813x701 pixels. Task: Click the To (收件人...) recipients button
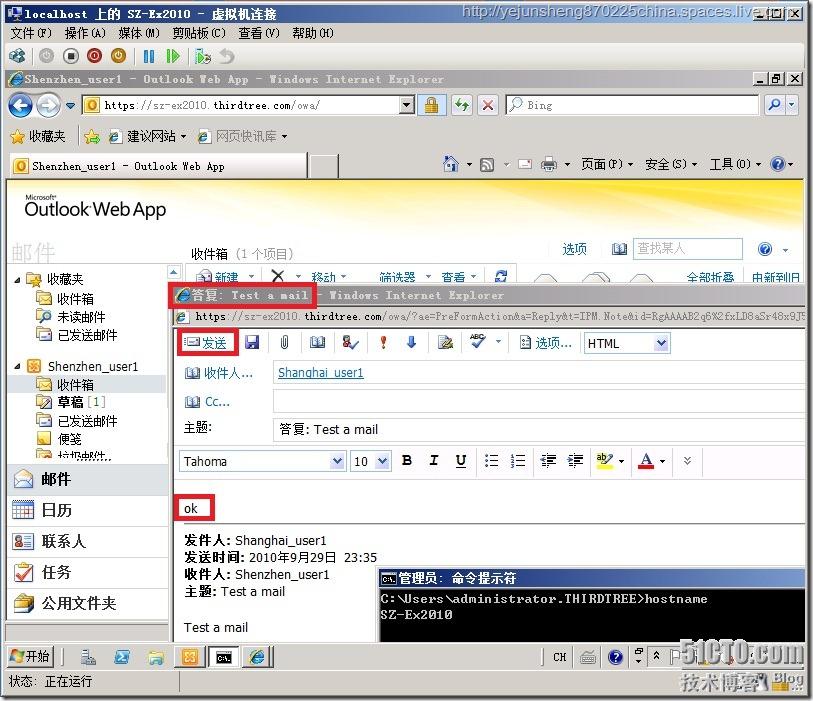[219, 373]
